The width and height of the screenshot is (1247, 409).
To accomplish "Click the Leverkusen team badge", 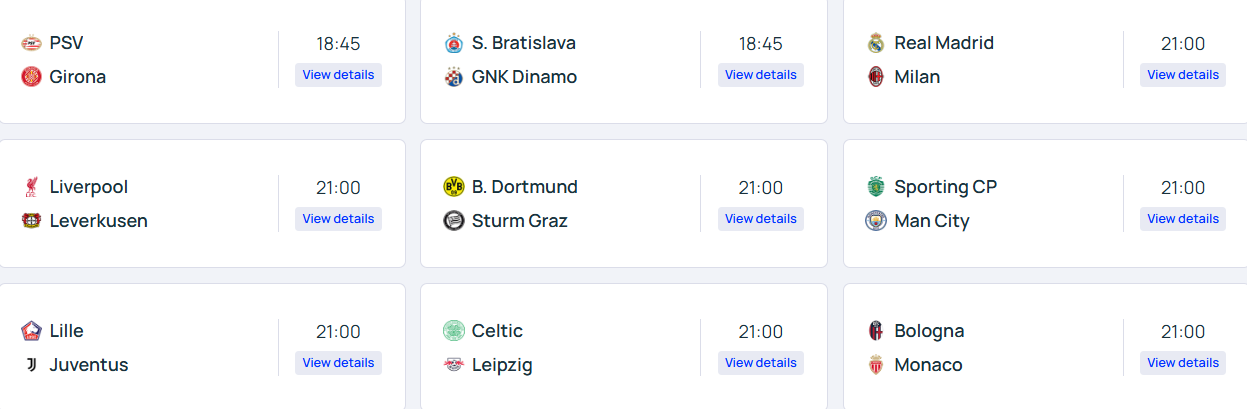I will pyautogui.click(x=31, y=221).
